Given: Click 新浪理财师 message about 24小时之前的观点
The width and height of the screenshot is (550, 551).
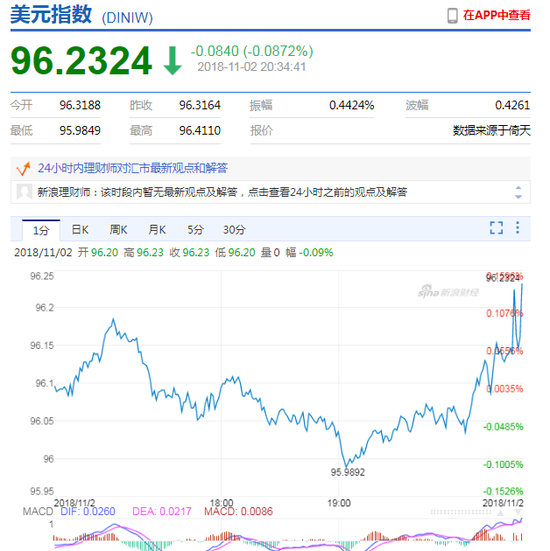Looking at the screenshot, I should coord(222,192).
